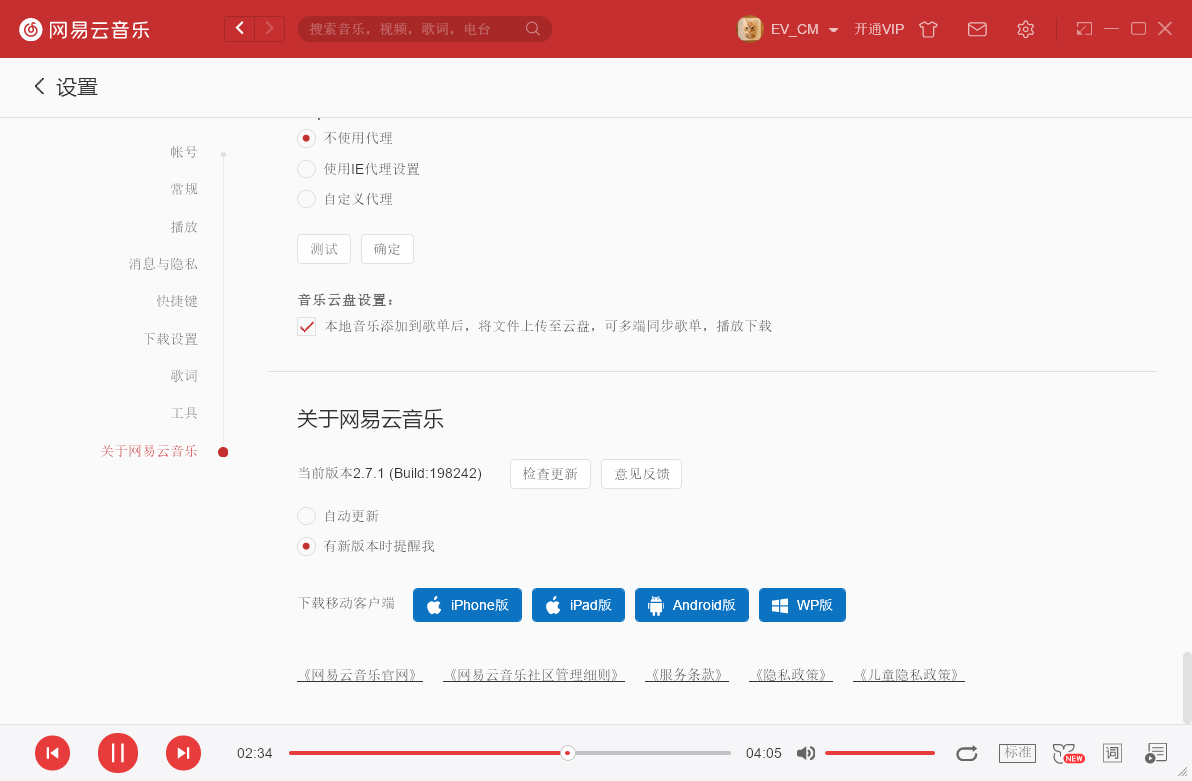Open the 消息与隐私 settings tab
Screen dimensions: 1192x781
pyautogui.click(x=163, y=263)
